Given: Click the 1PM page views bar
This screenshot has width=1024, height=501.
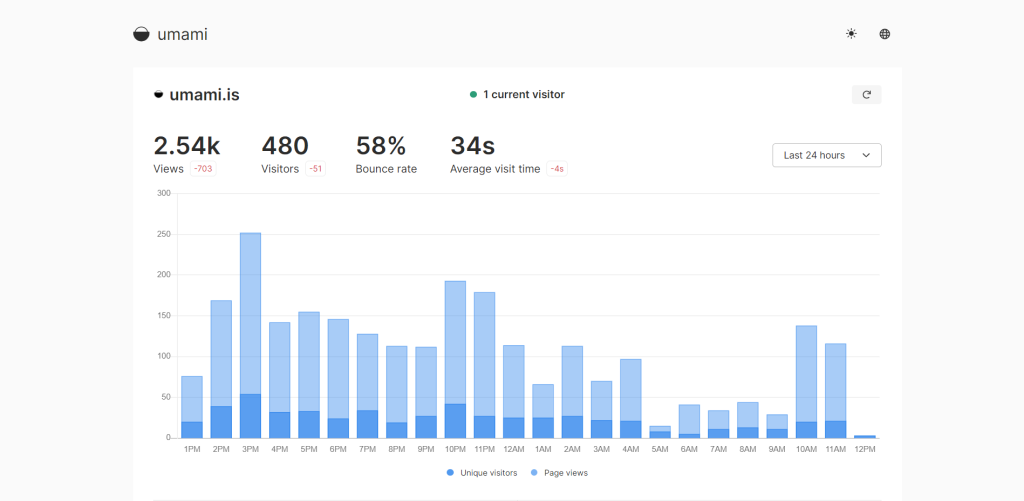Looking at the screenshot, I should pos(191,399).
